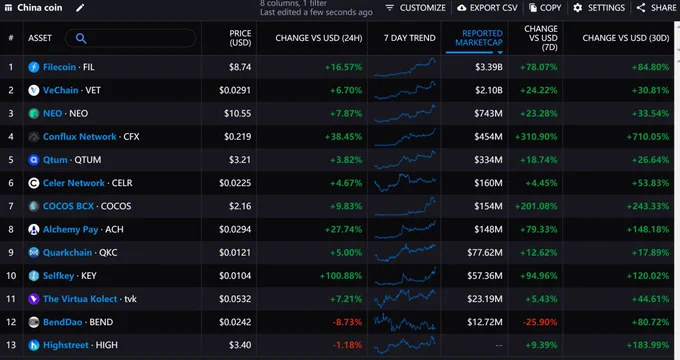680x360 pixels.
Task: Click the Export CSV cloud download icon
Action: pyautogui.click(x=461, y=8)
